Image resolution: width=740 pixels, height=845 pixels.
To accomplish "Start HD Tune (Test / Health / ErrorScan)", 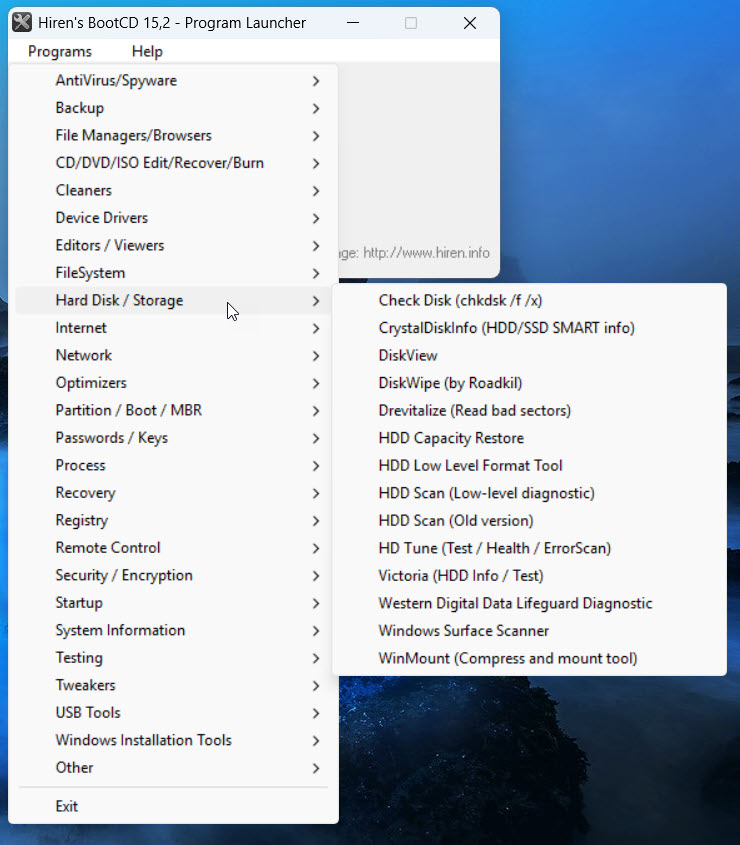I will [x=494, y=548].
